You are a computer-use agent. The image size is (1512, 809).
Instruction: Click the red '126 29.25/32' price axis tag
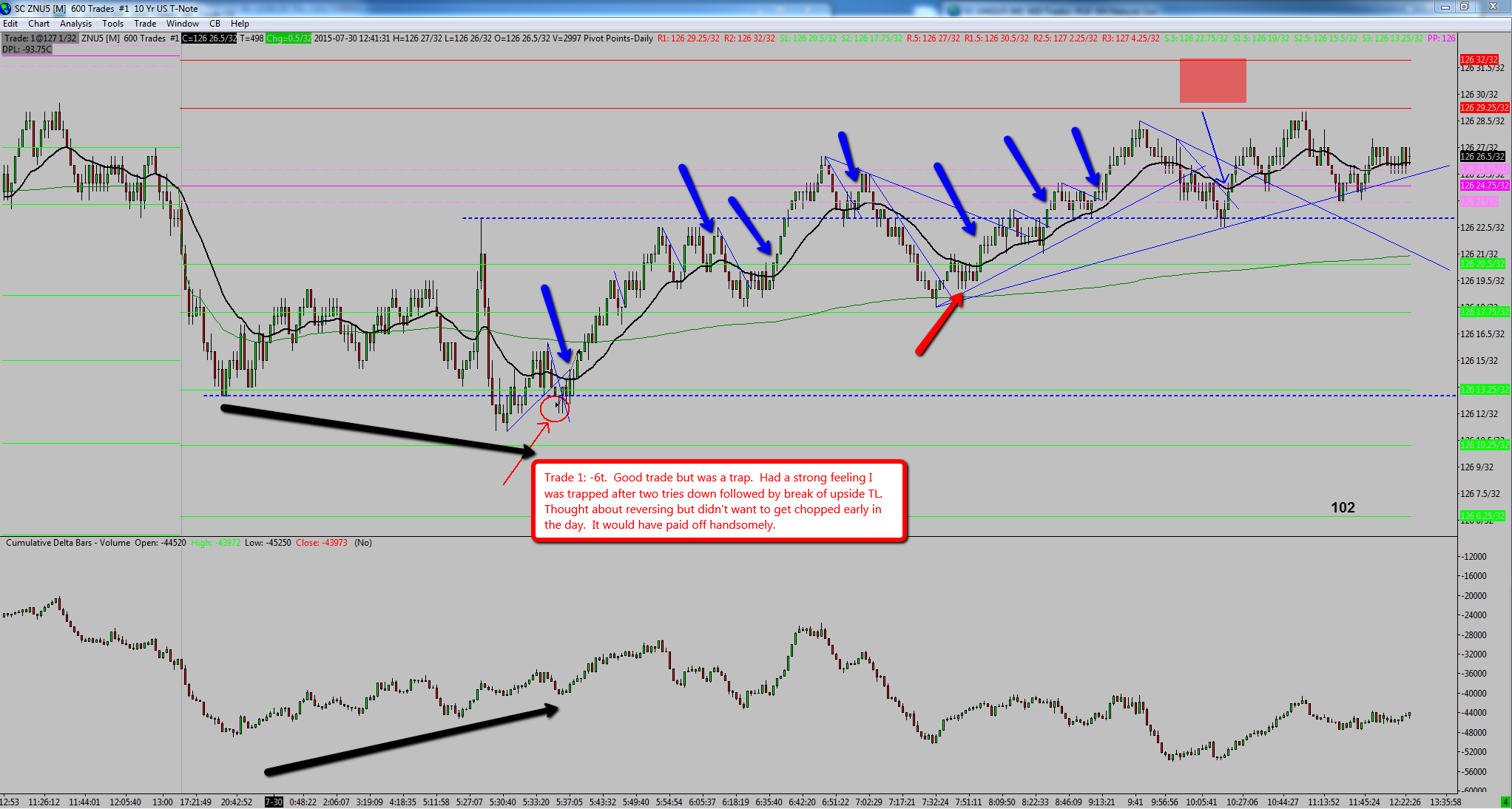1484,108
